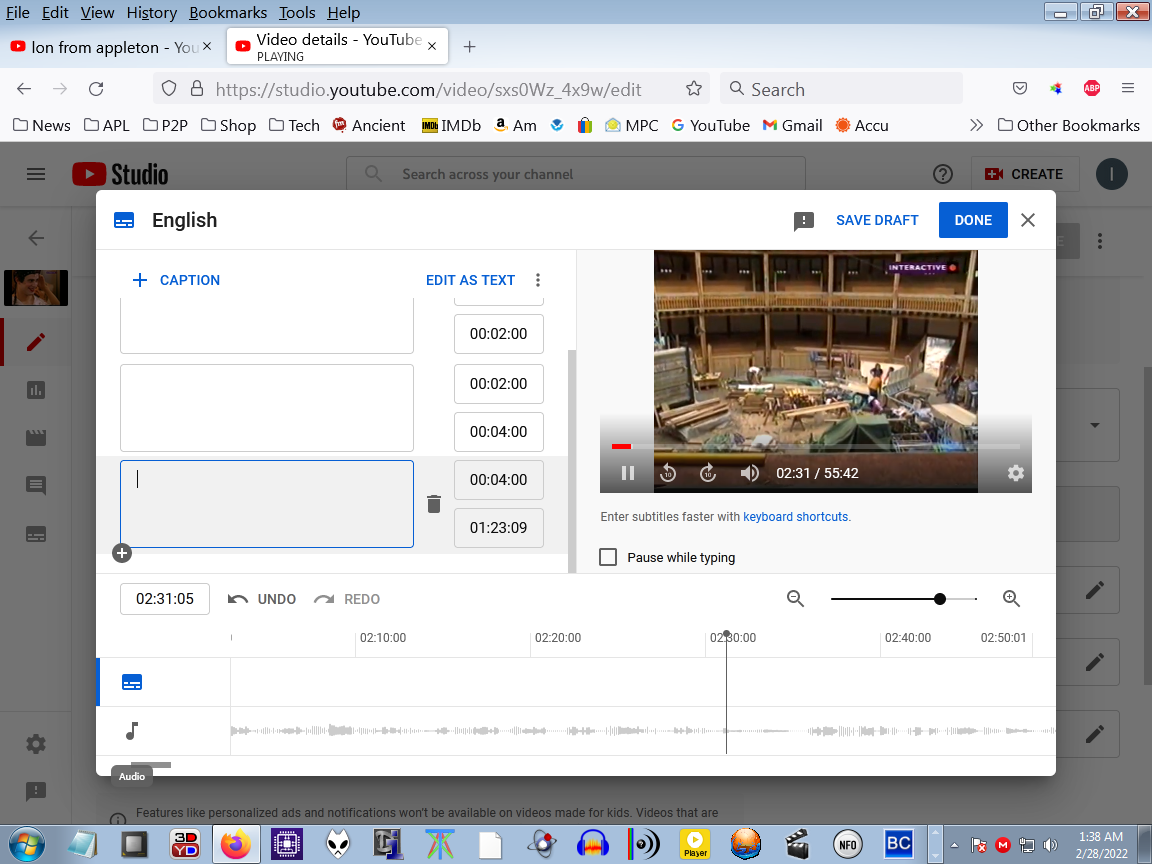Open Studio Settings gear in sidebar

point(36,744)
